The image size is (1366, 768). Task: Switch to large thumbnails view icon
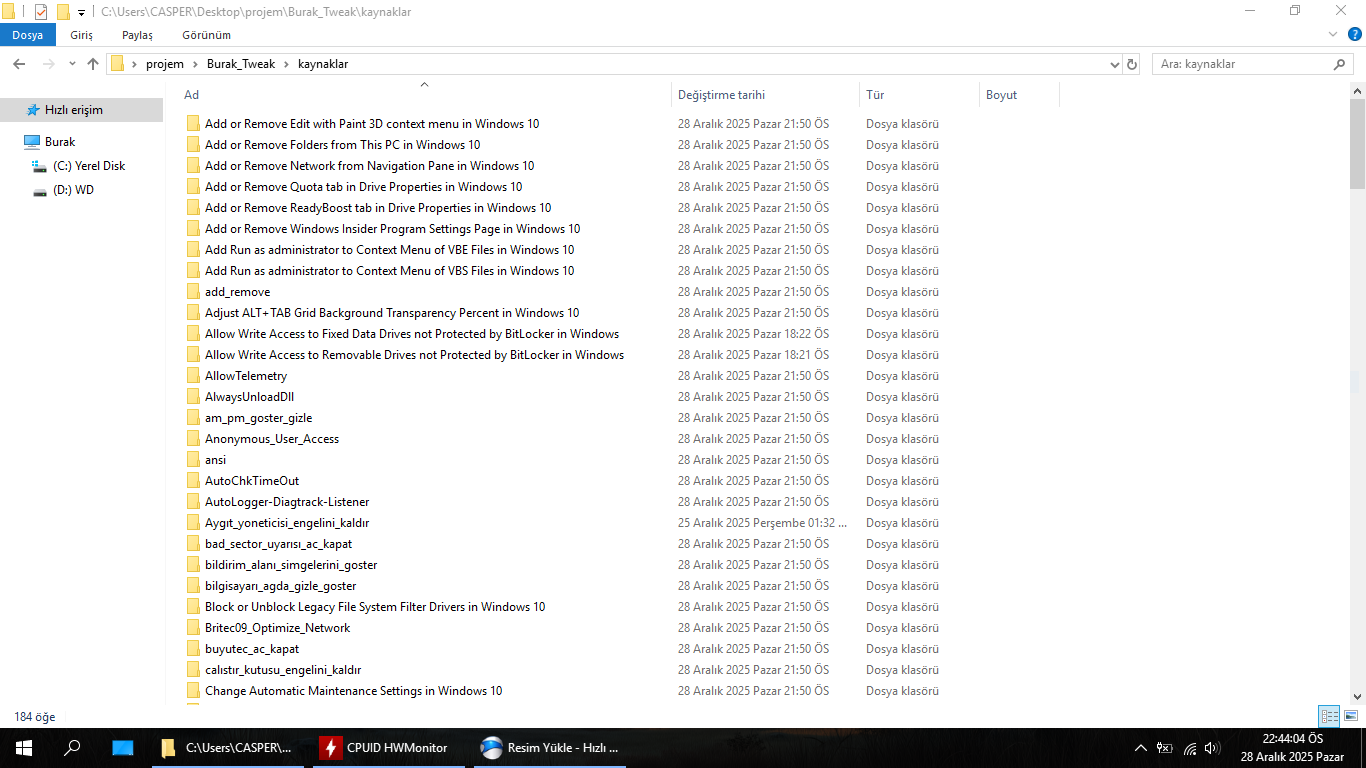coord(1351,716)
